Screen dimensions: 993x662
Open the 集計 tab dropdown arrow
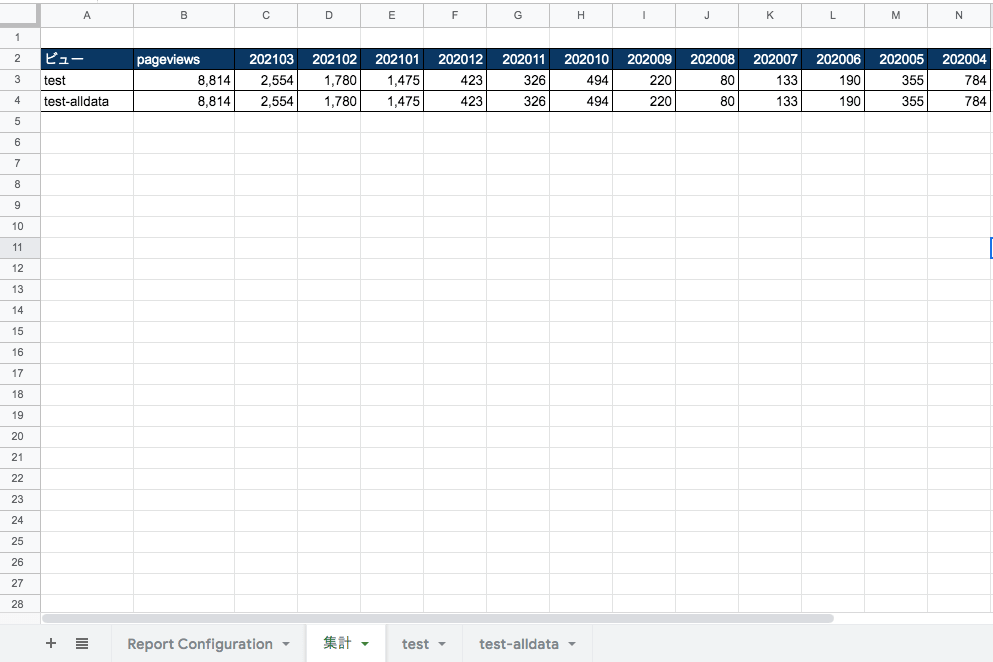(365, 644)
